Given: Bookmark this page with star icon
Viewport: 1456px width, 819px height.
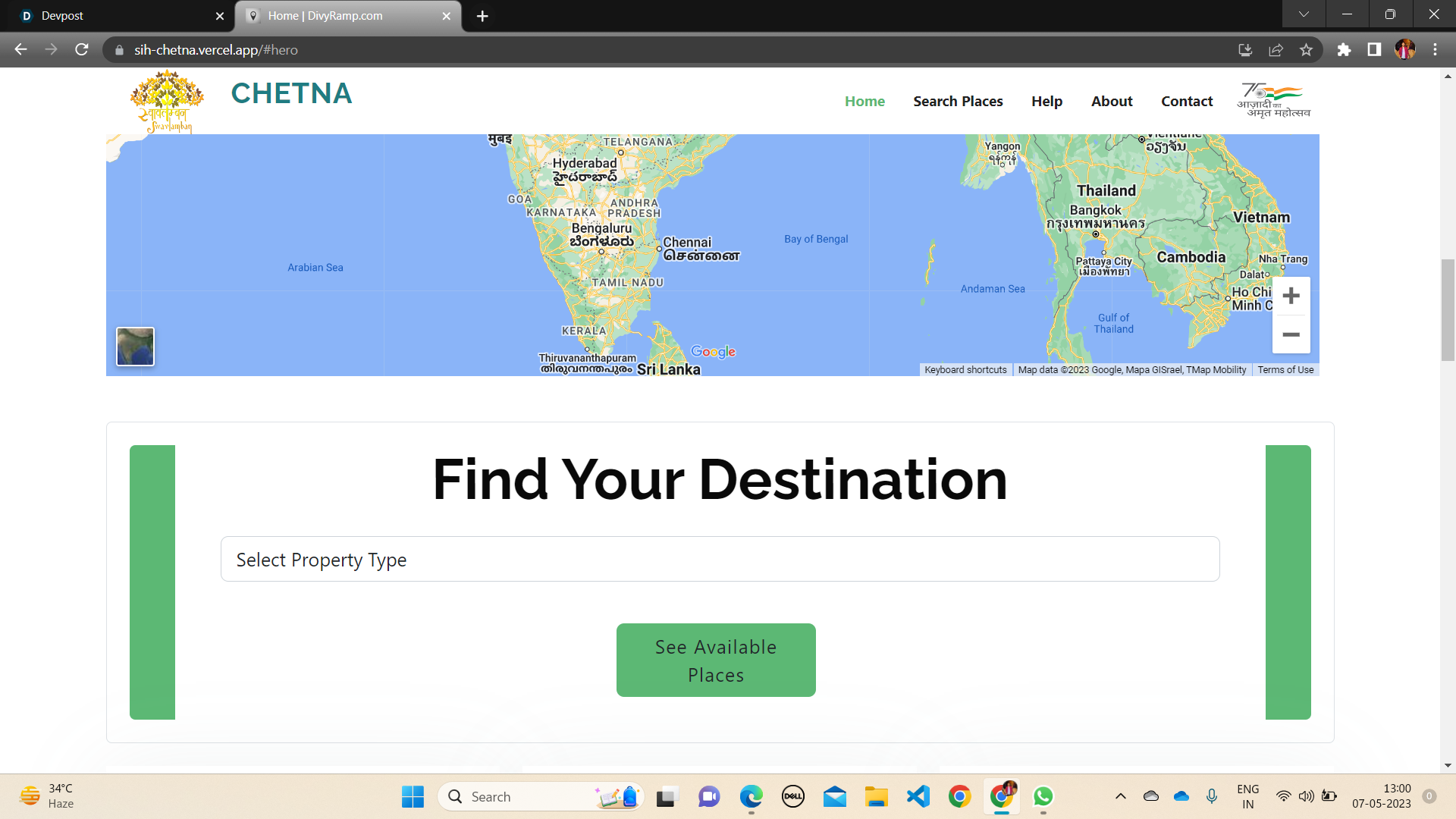Looking at the screenshot, I should tap(1306, 50).
